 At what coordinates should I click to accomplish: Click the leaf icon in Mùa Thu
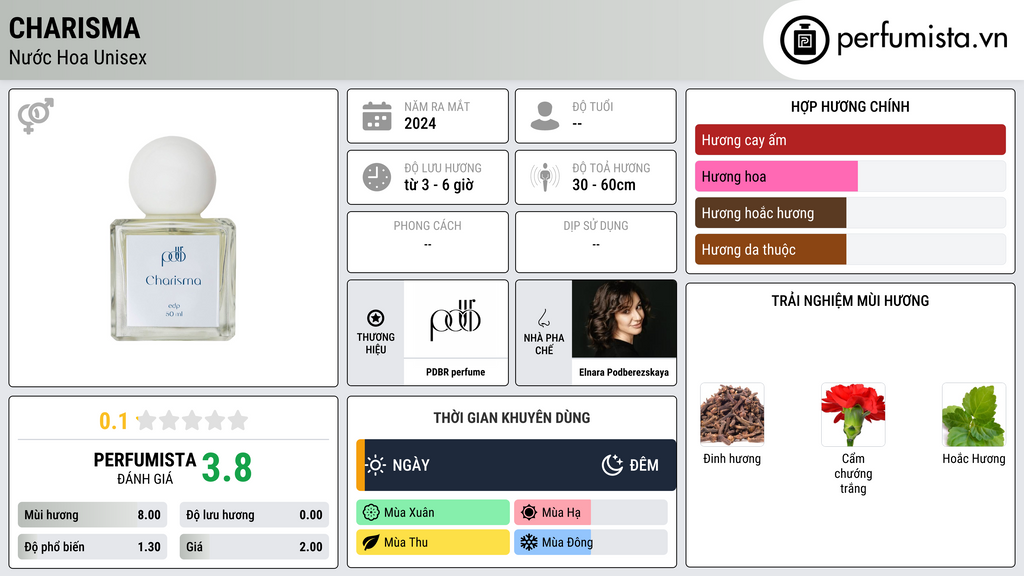pyautogui.click(x=371, y=542)
